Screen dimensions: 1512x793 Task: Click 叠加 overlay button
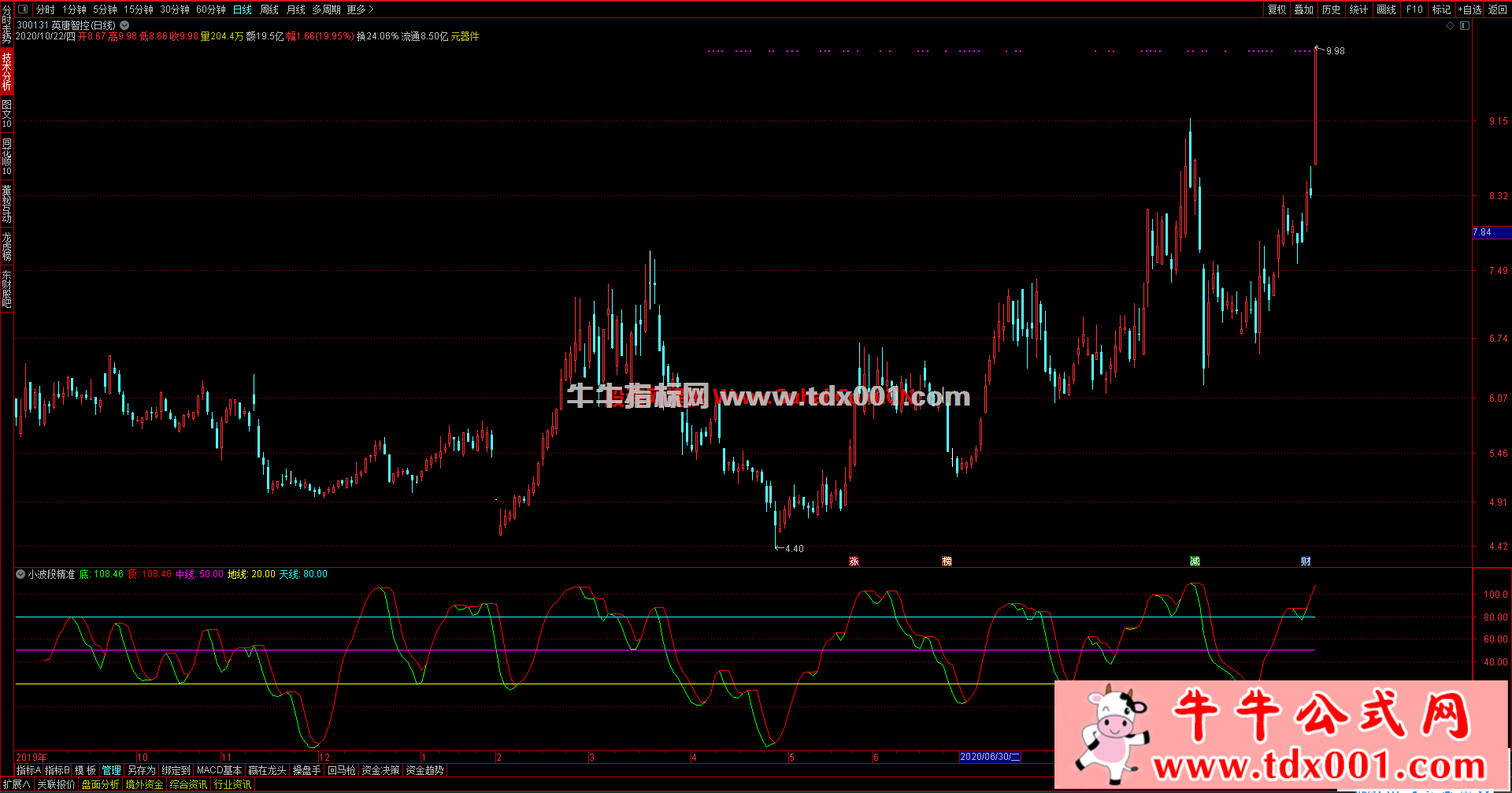click(1304, 9)
